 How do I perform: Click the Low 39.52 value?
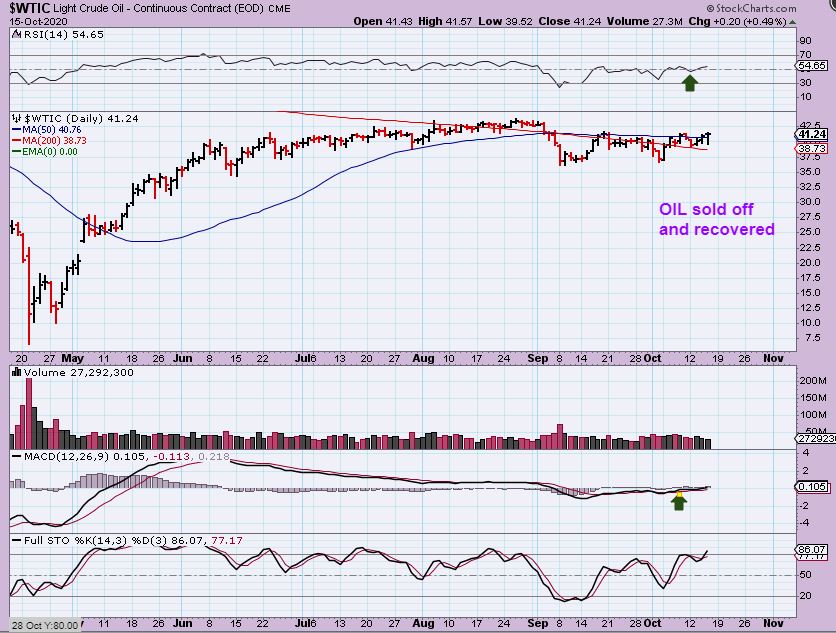tap(505, 21)
